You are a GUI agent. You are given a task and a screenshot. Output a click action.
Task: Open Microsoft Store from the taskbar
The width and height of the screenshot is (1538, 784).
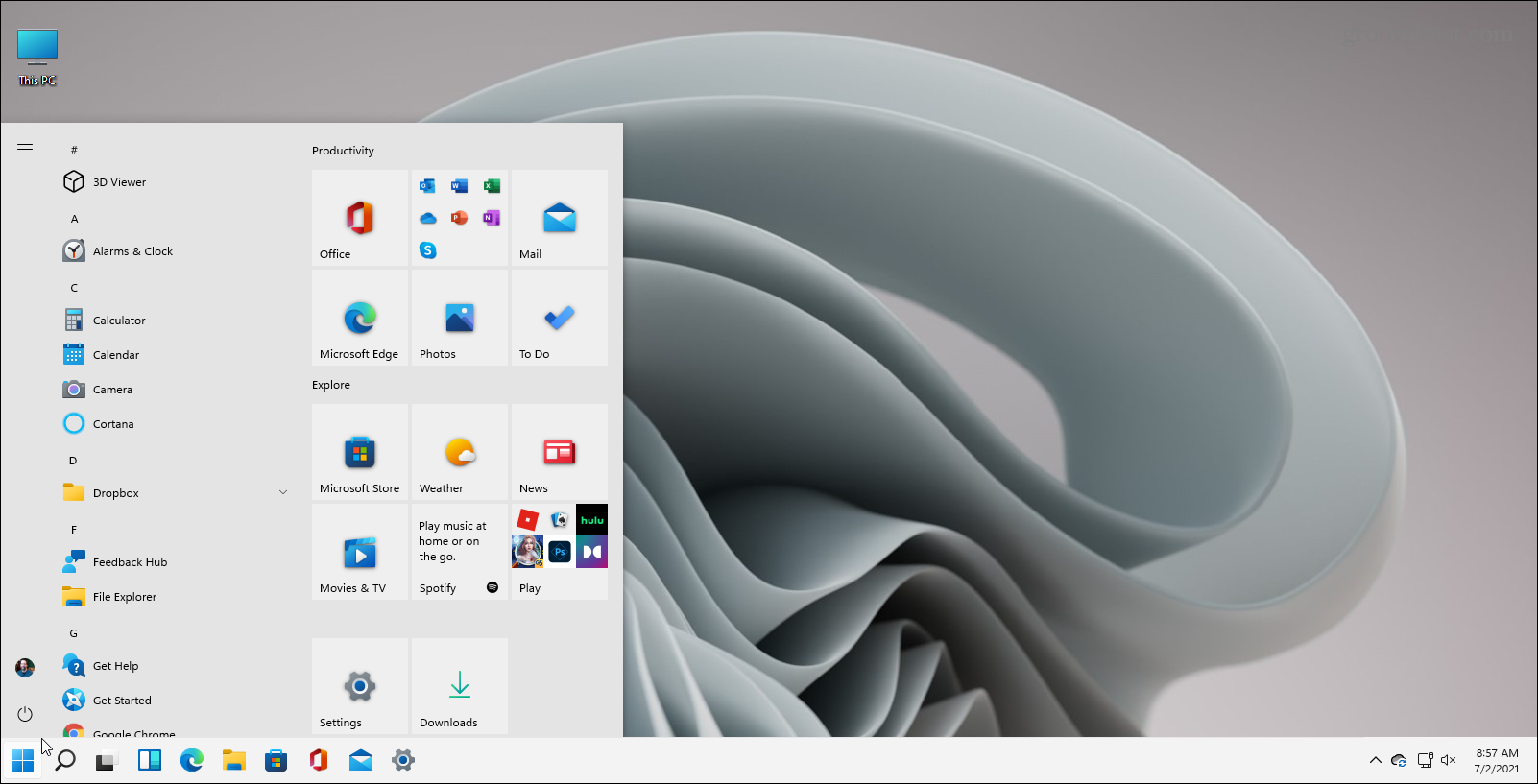click(276, 761)
